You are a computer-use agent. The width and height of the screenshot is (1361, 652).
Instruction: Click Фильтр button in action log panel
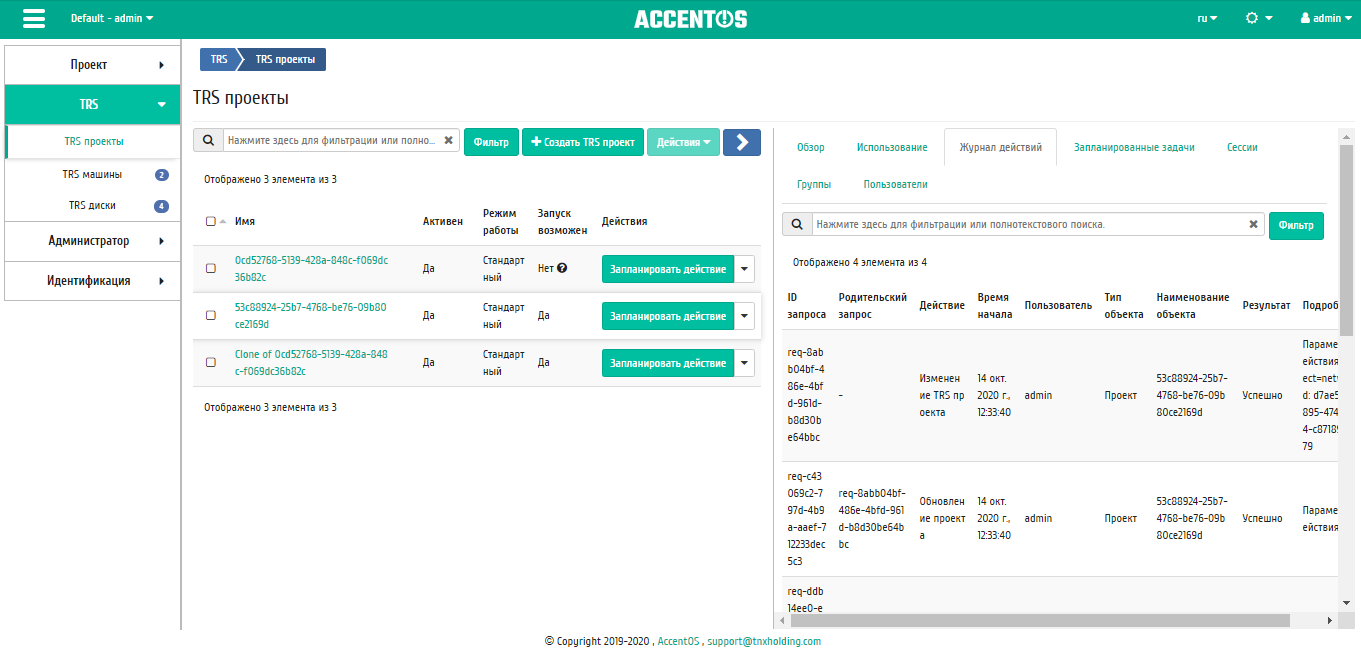click(1296, 225)
